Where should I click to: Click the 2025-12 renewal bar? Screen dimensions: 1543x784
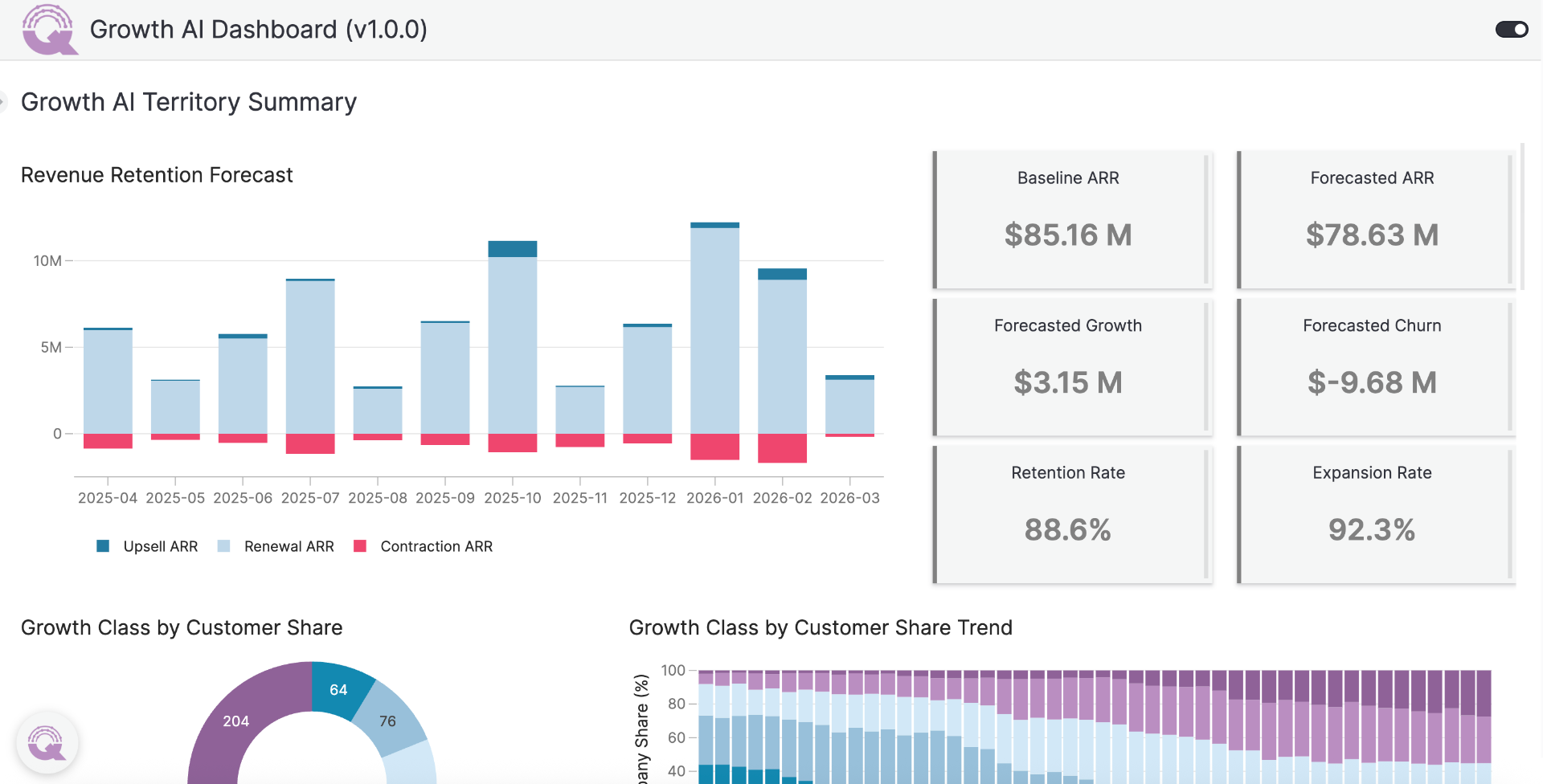[648, 380]
